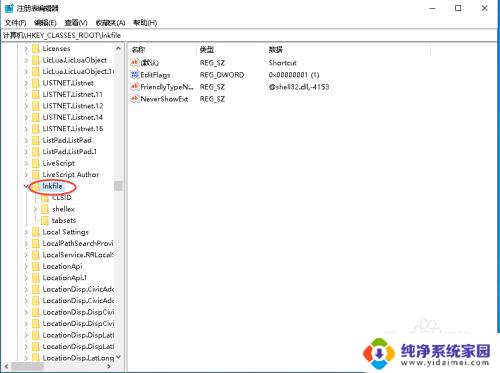Image resolution: width=500 pixels, height=373 pixels.
Task: Expand the LicLua.LicLuaObject key
Action: tap(26, 60)
